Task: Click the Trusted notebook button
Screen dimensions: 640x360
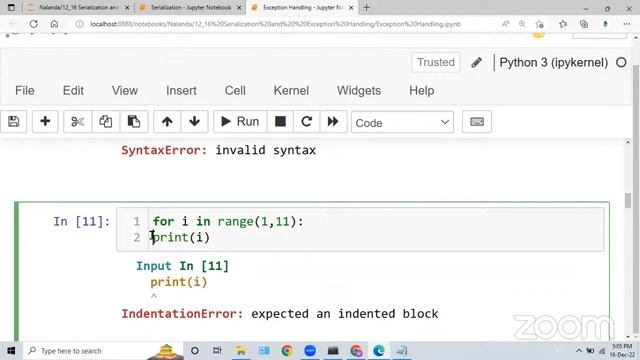Action: 436,62
